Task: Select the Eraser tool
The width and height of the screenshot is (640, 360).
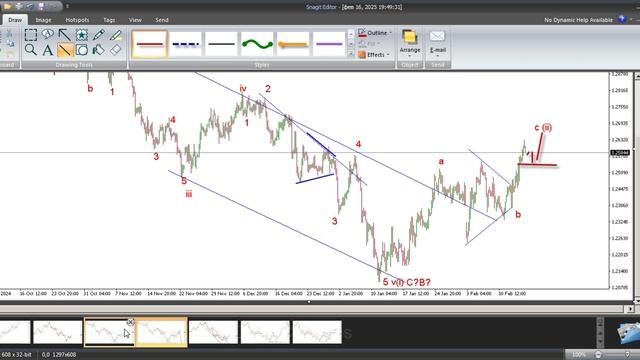Action: pos(116,50)
